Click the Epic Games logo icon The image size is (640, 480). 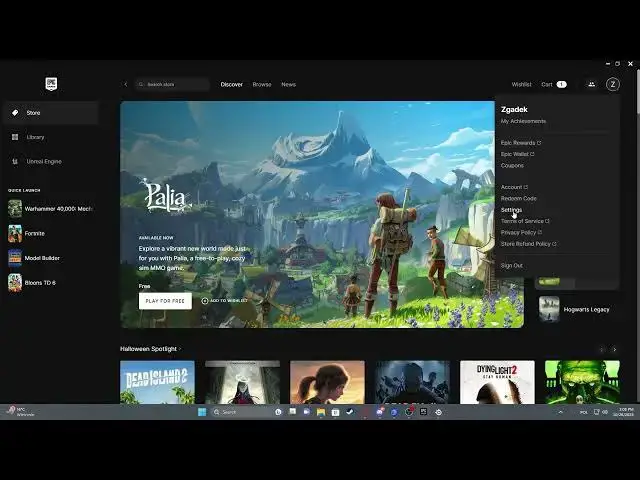[50, 84]
